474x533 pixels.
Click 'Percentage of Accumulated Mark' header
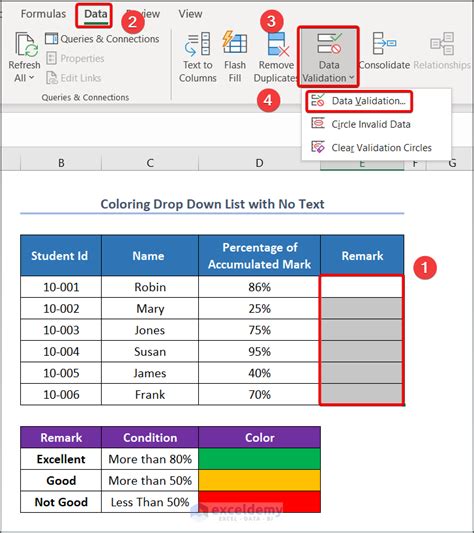point(259,256)
